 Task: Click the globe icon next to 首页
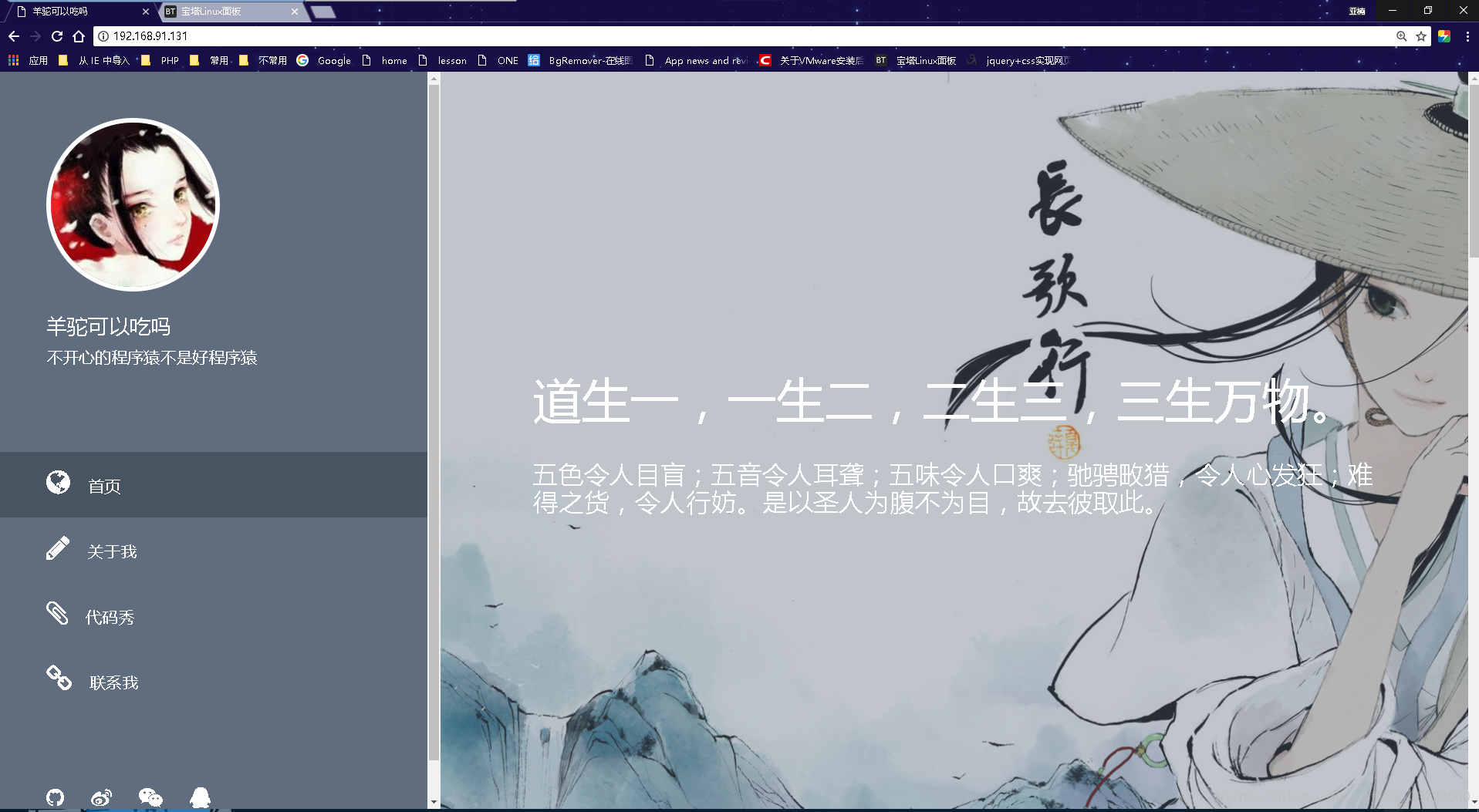(x=58, y=482)
